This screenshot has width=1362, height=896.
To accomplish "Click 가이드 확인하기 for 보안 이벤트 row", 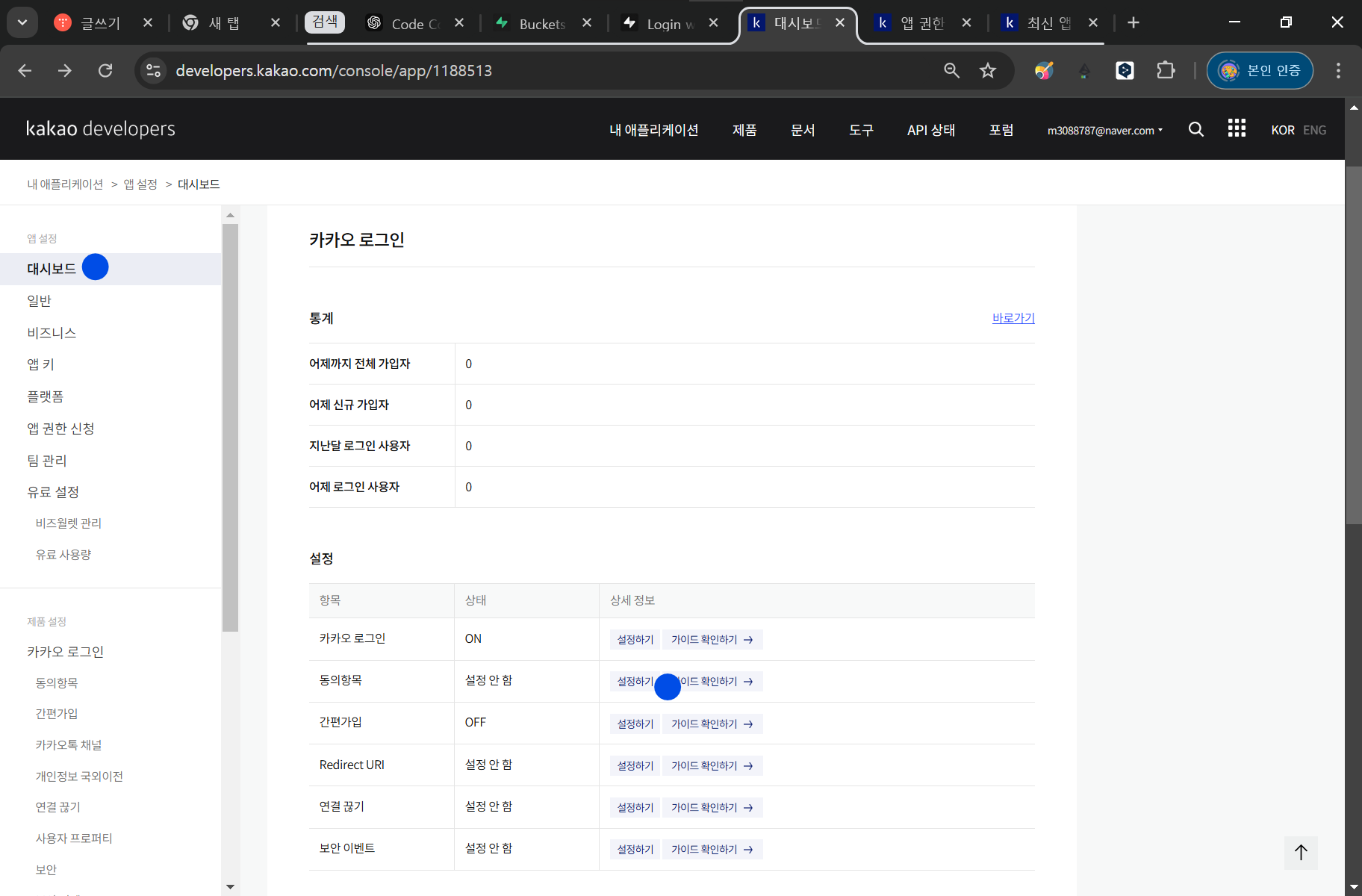I will (712, 849).
